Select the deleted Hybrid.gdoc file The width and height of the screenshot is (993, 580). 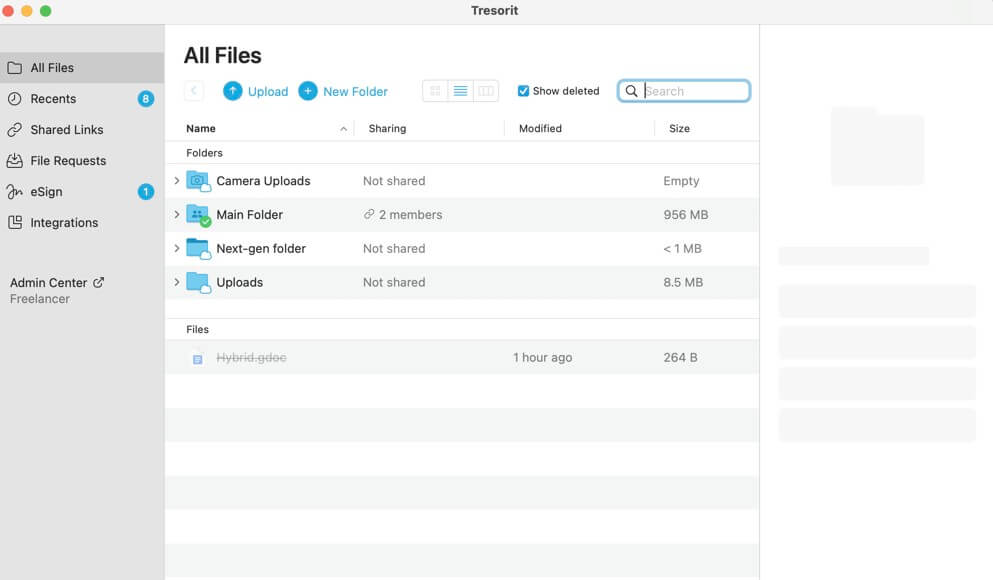coord(251,358)
